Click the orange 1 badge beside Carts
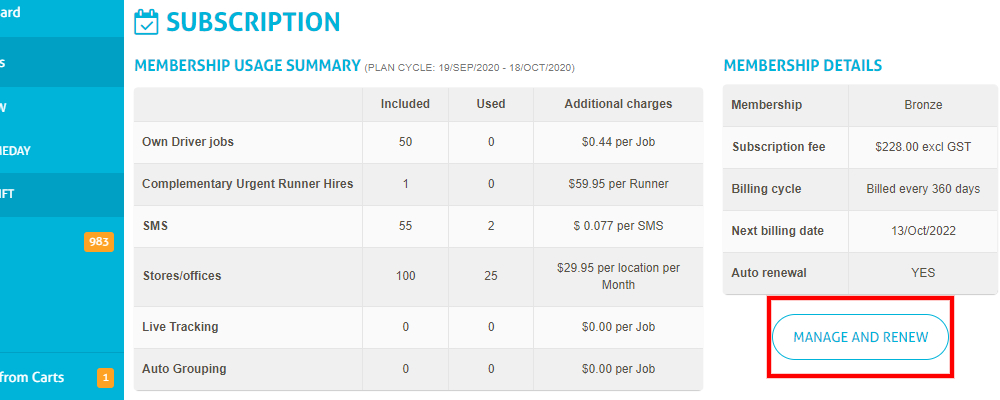This screenshot has width=1000, height=400. coord(105,378)
